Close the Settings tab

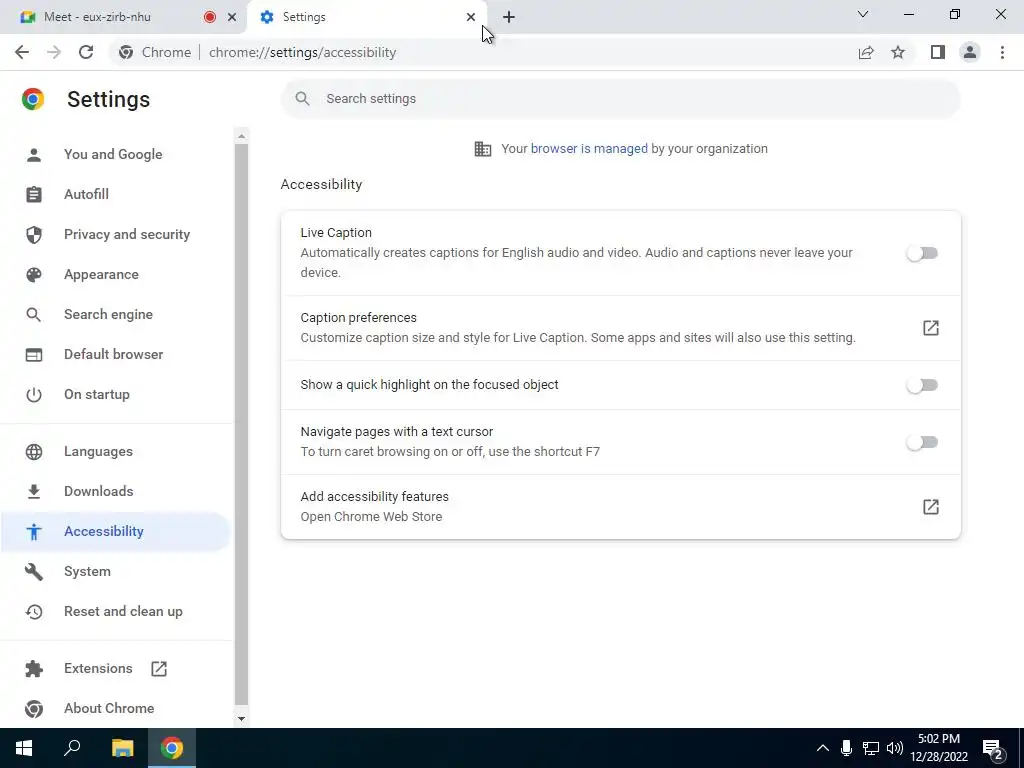click(471, 17)
